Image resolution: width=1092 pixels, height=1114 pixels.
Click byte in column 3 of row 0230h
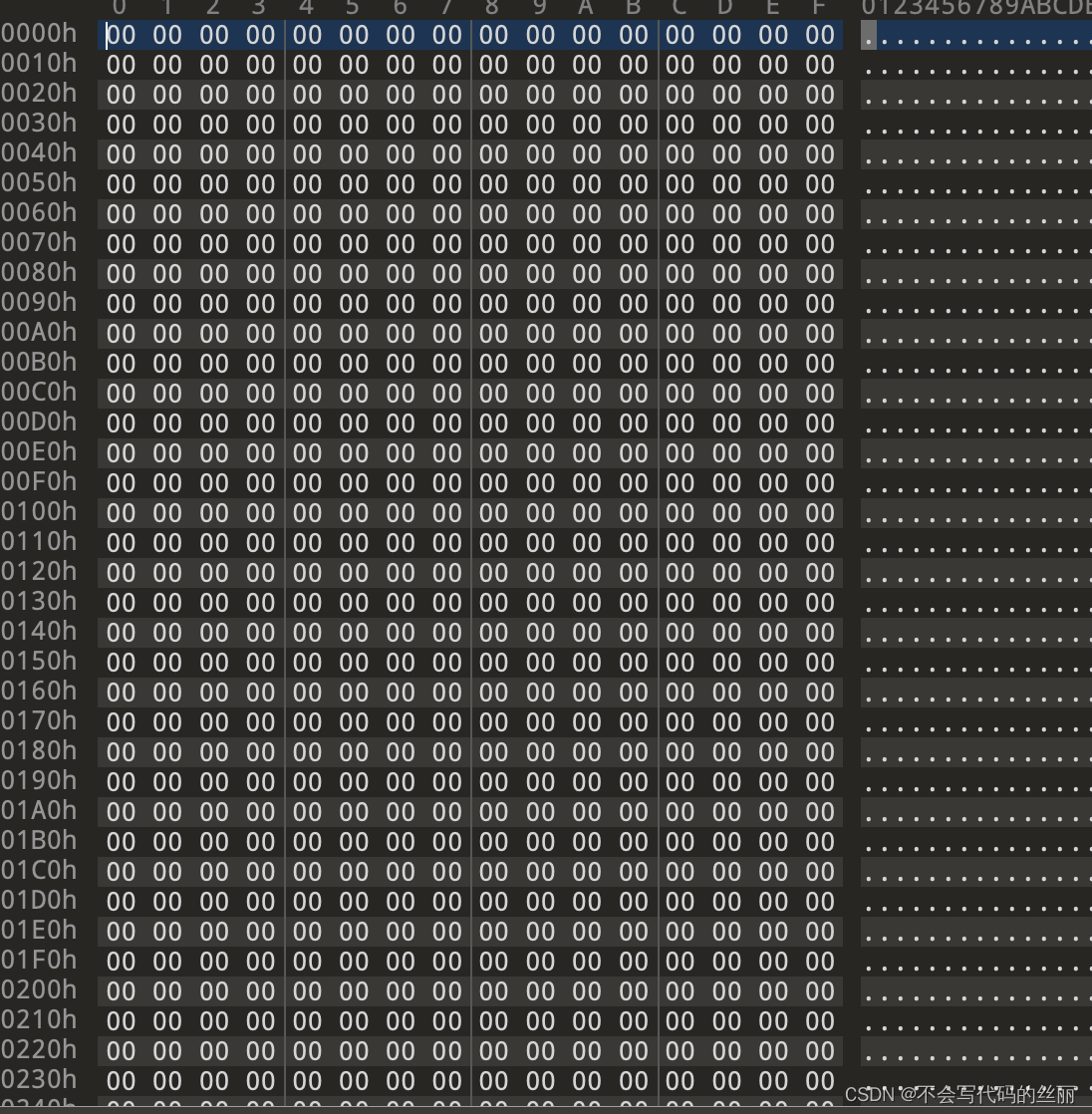pos(260,1081)
